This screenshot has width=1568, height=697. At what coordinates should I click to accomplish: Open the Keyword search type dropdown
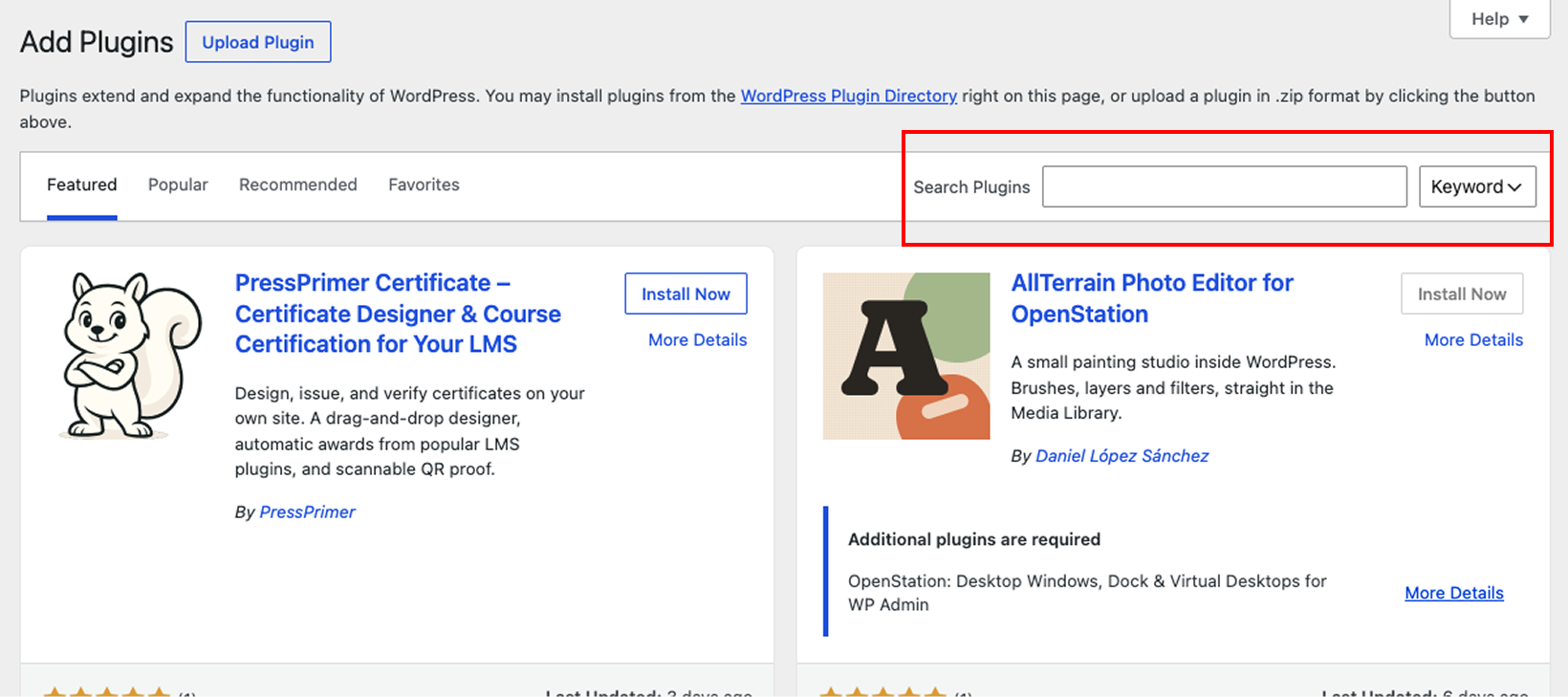coord(1477,186)
